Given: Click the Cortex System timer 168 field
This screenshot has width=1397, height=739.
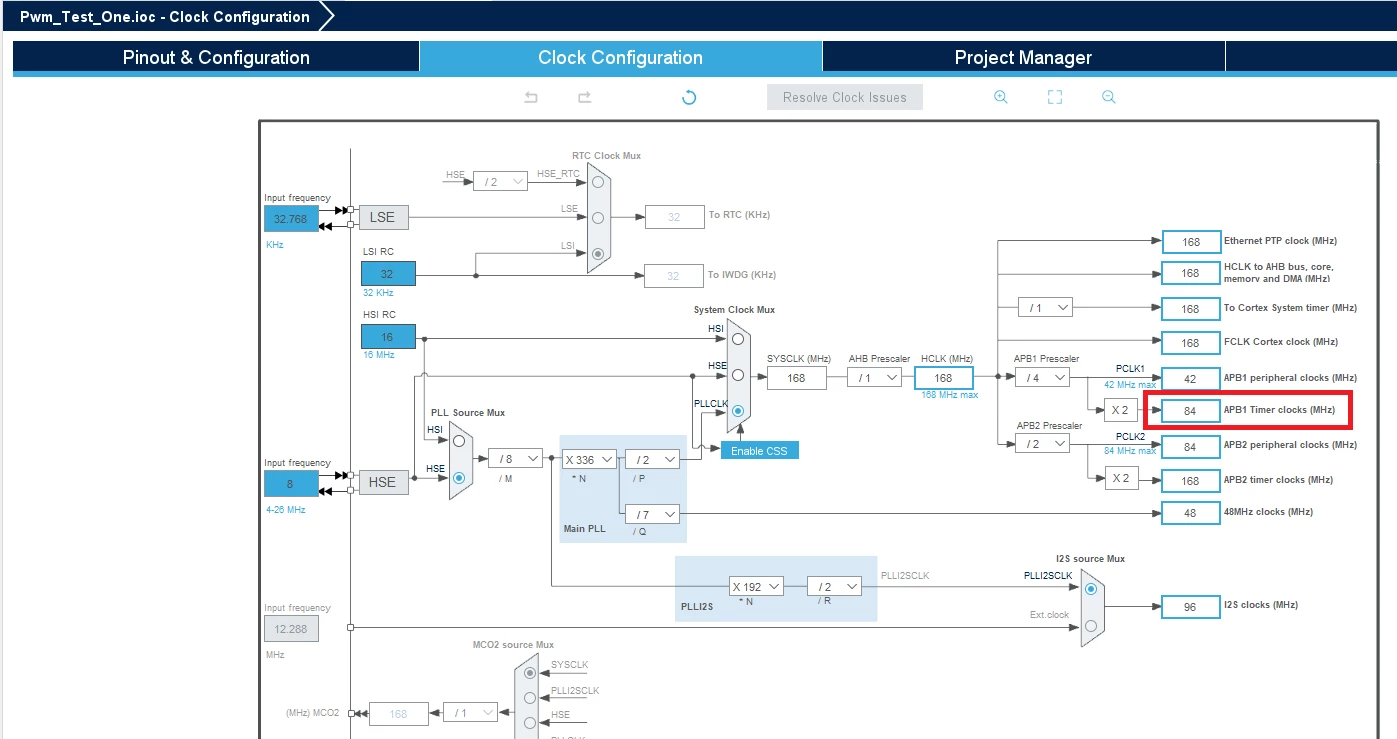Looking at the screenshot, I should (1191, 308).
